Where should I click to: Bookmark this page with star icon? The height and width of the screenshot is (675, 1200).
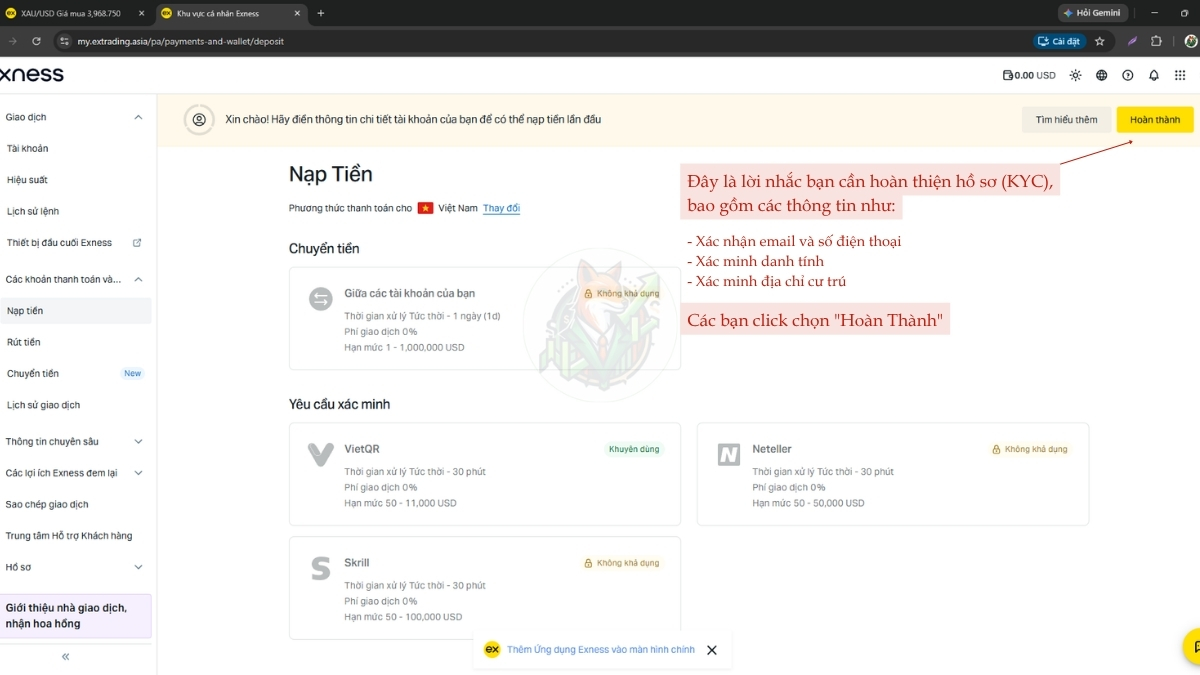[1100, 41]
